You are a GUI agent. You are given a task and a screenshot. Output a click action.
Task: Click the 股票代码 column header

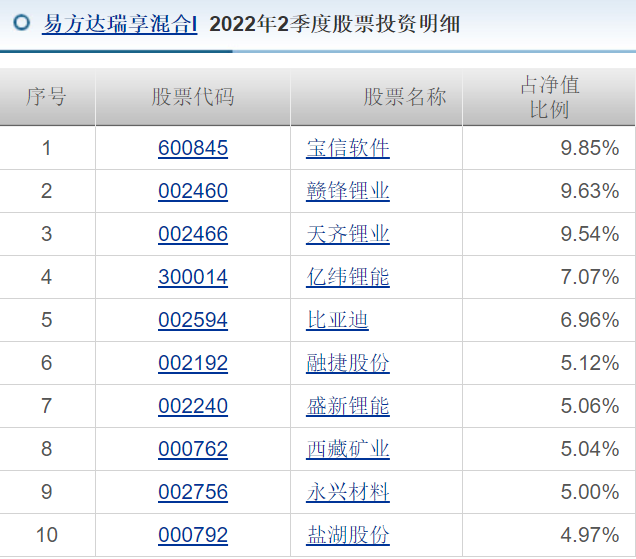coord(193,97)
